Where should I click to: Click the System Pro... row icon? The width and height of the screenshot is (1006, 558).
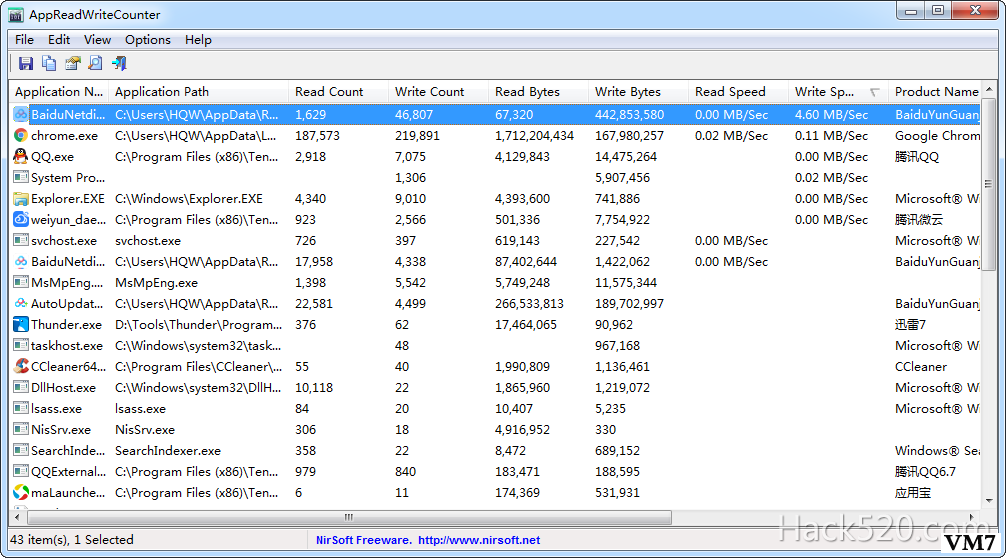[21, 177]
